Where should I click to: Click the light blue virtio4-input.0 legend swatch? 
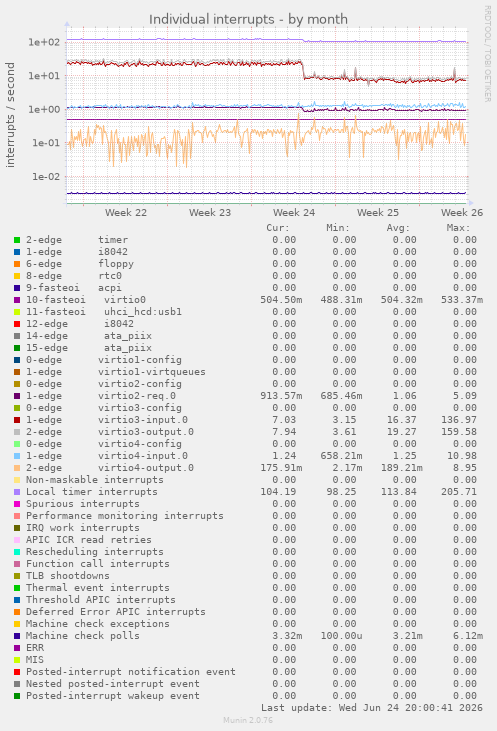[x=17, y=456]
